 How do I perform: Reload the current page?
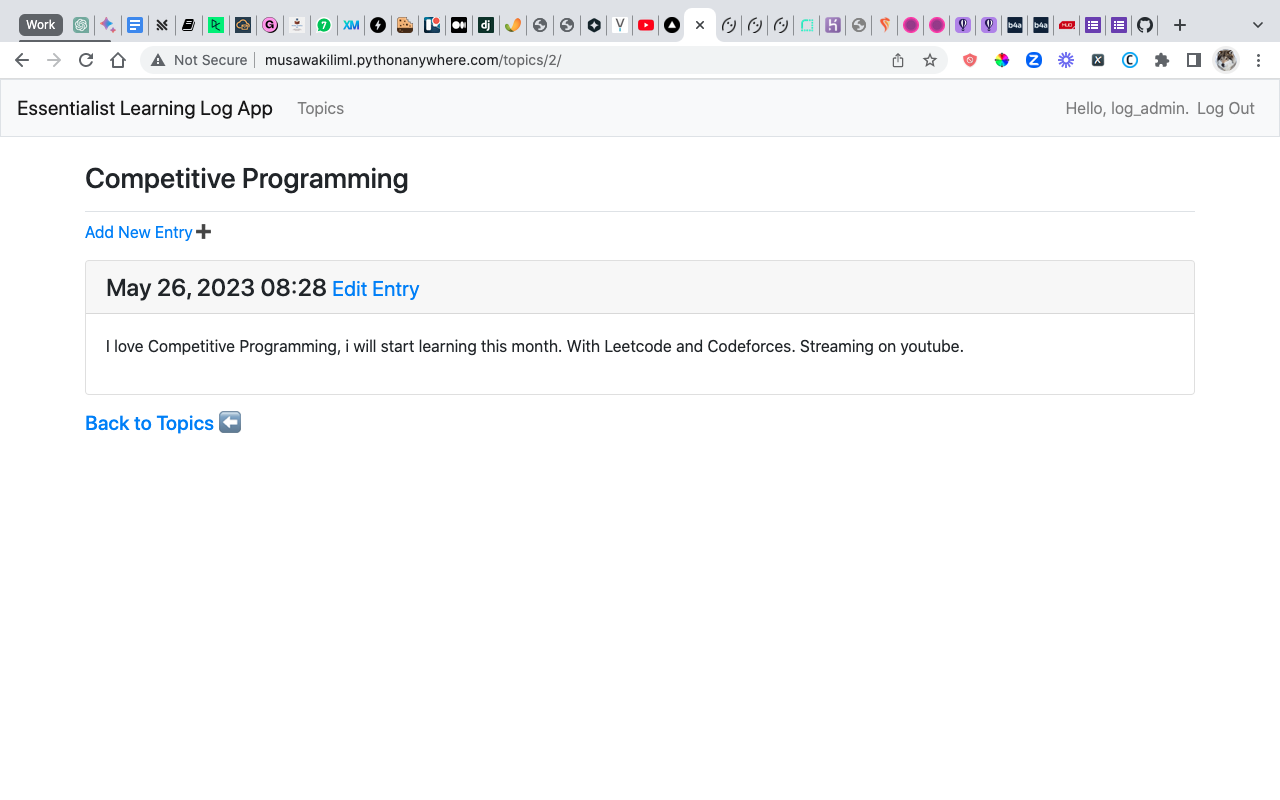point(86,60)
